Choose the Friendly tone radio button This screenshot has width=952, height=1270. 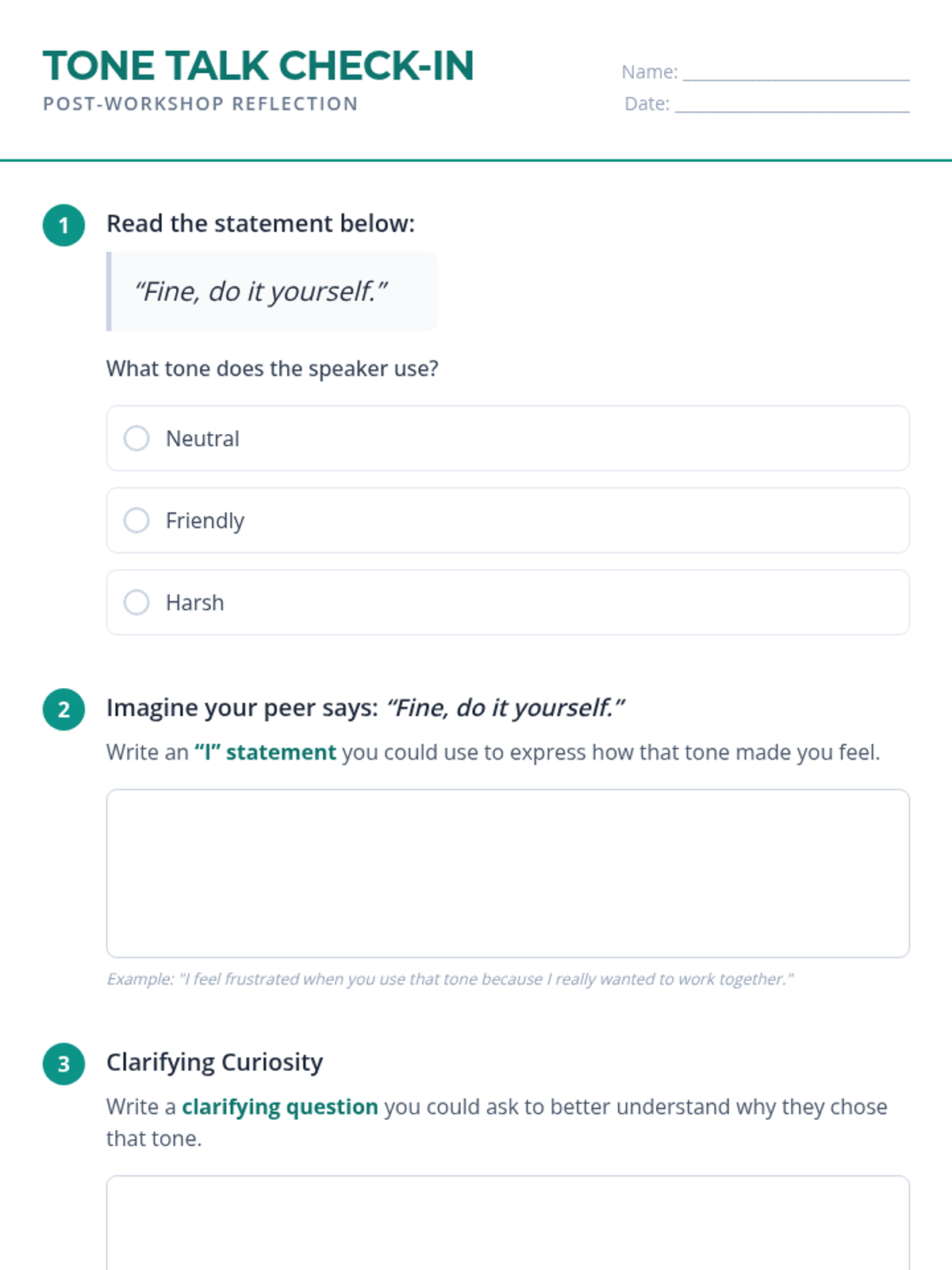pyautogui.click(x=136, y=521)
